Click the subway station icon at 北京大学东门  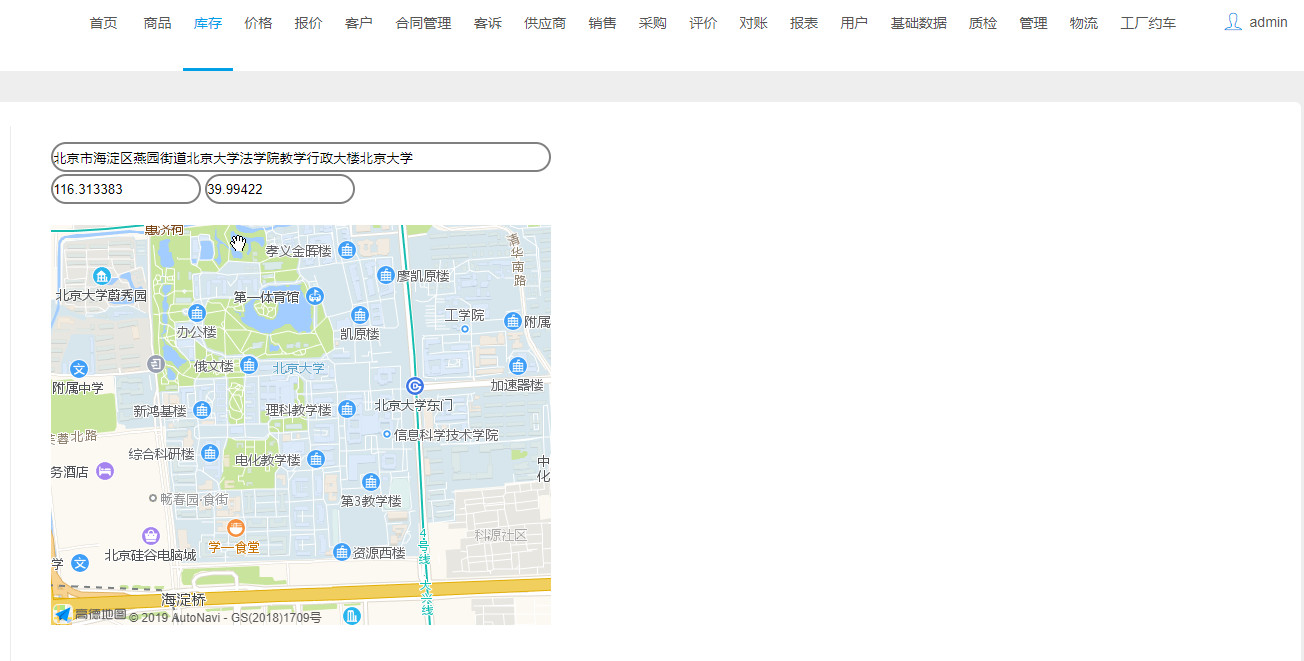[x=415, y=385]
